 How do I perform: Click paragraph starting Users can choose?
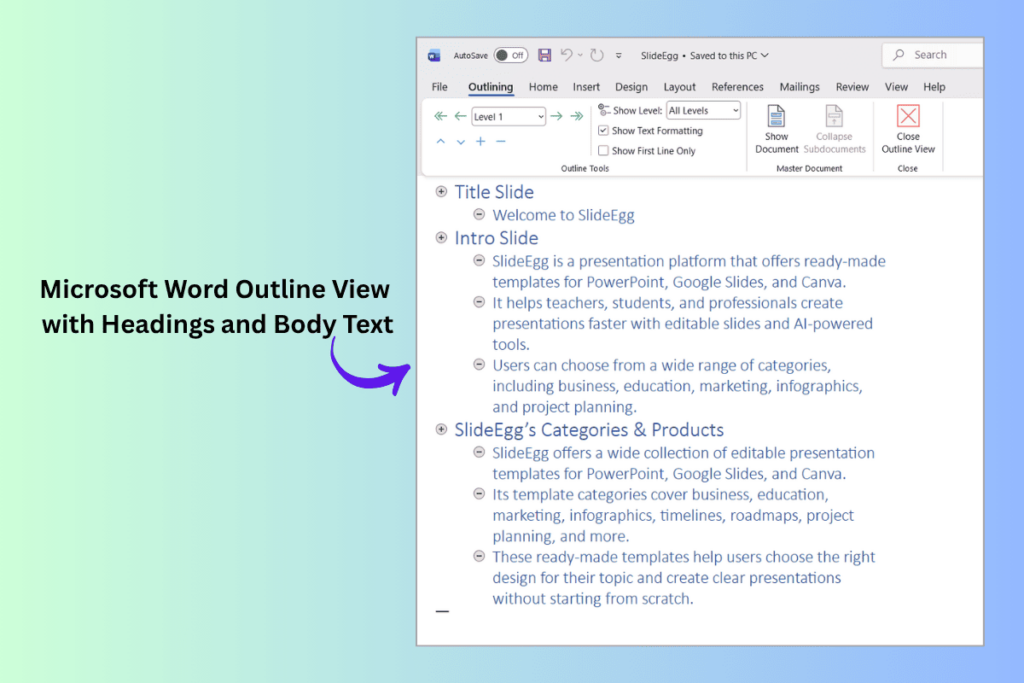[677, 386]
